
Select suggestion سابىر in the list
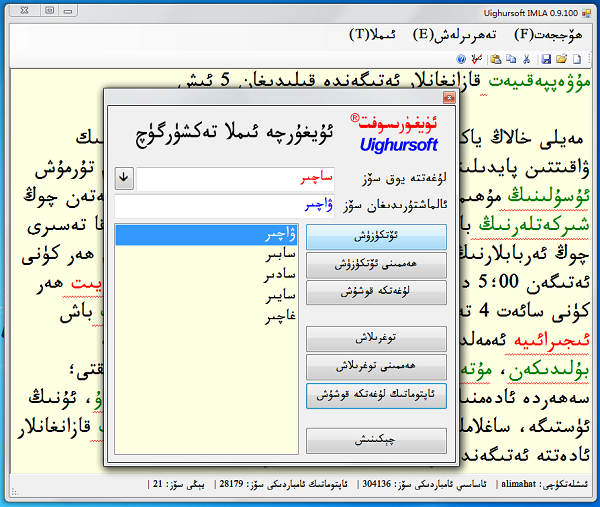pos(206,255)
